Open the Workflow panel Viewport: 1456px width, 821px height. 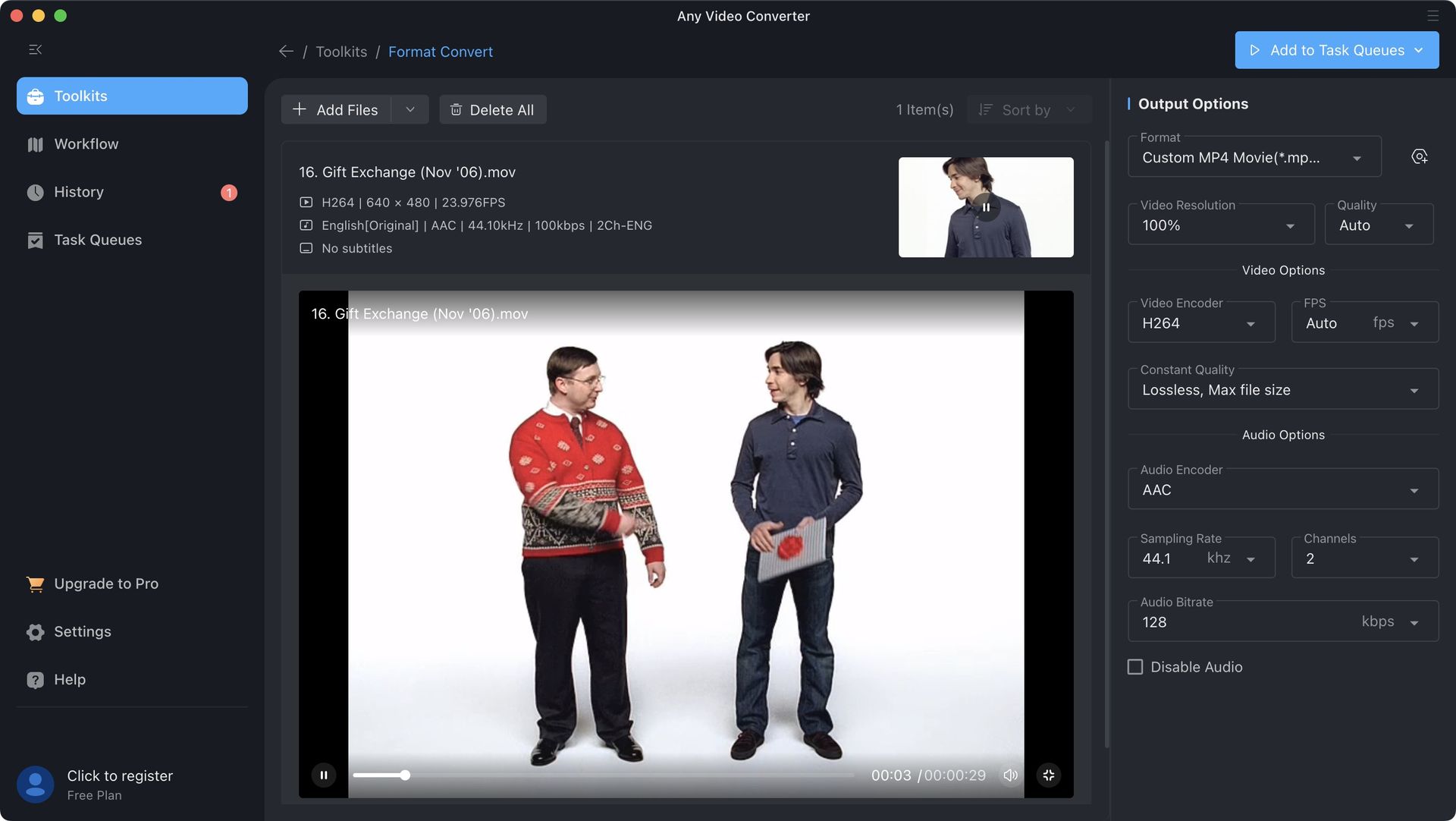pos(86,143)
